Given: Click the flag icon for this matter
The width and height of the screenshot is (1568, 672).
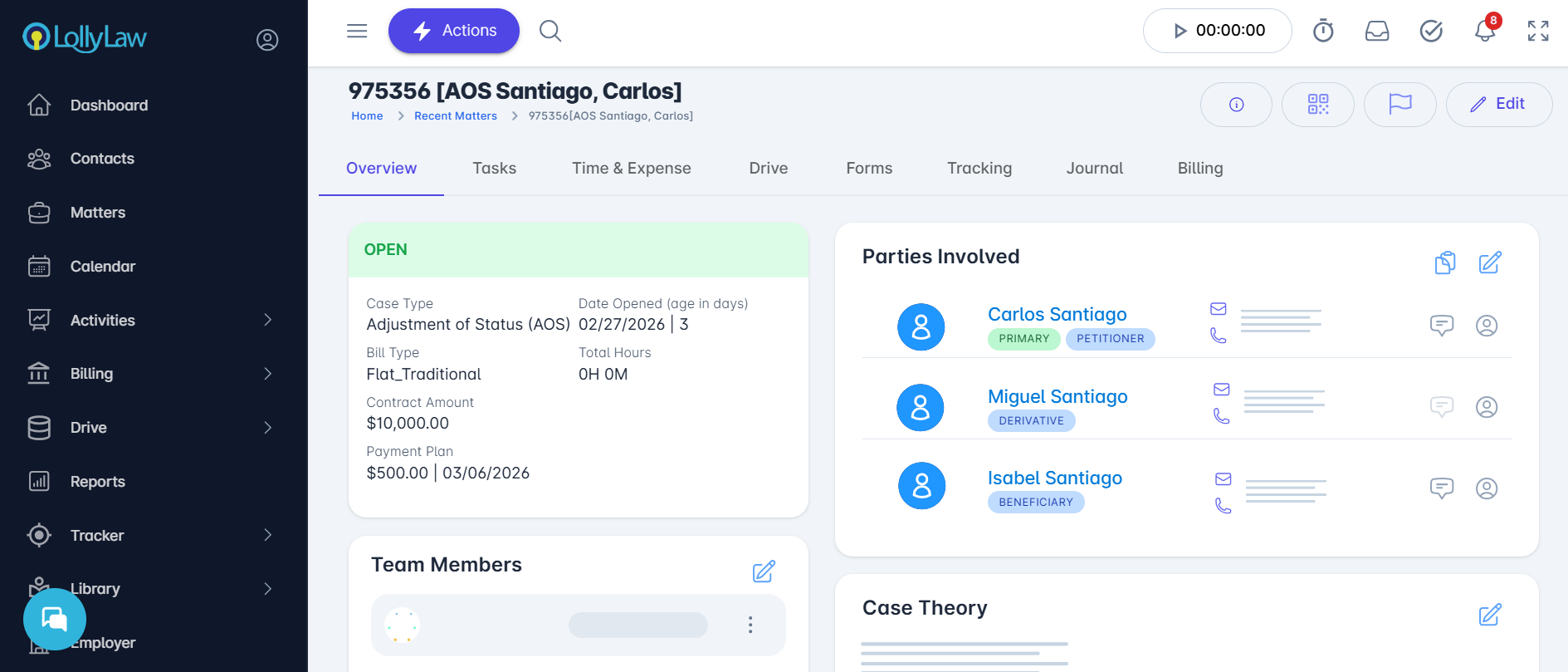Looking at the screenshot, I should point(1399,104).
